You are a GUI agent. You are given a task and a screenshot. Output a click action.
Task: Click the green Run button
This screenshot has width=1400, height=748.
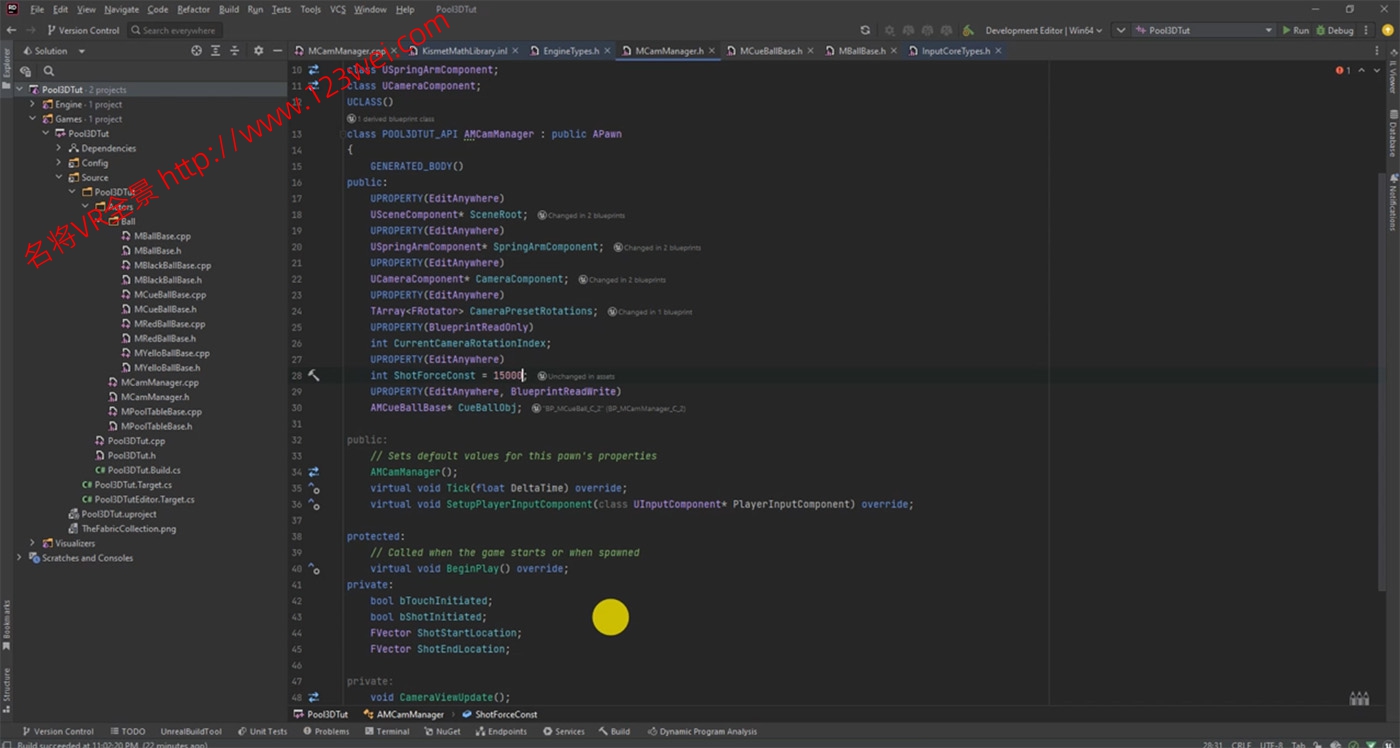[x=1294, y=30]
